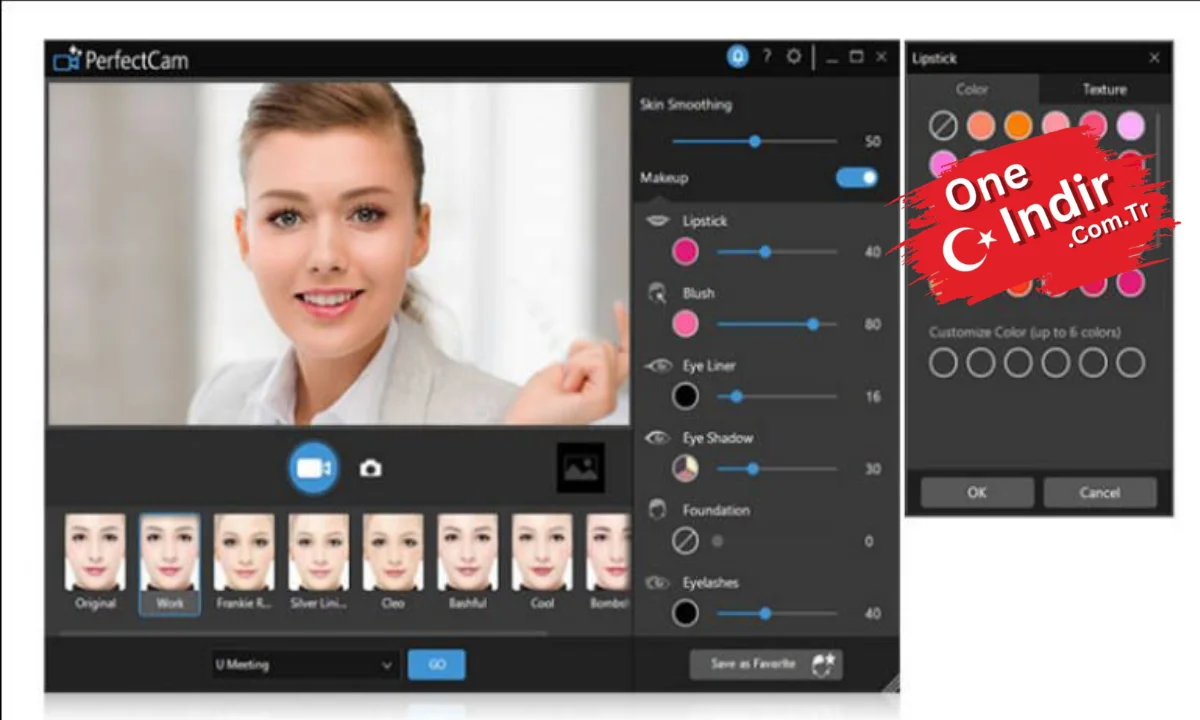Click the Blush value 80
The height and width of the screenshot is (720, 1200).
click(873, 325)
